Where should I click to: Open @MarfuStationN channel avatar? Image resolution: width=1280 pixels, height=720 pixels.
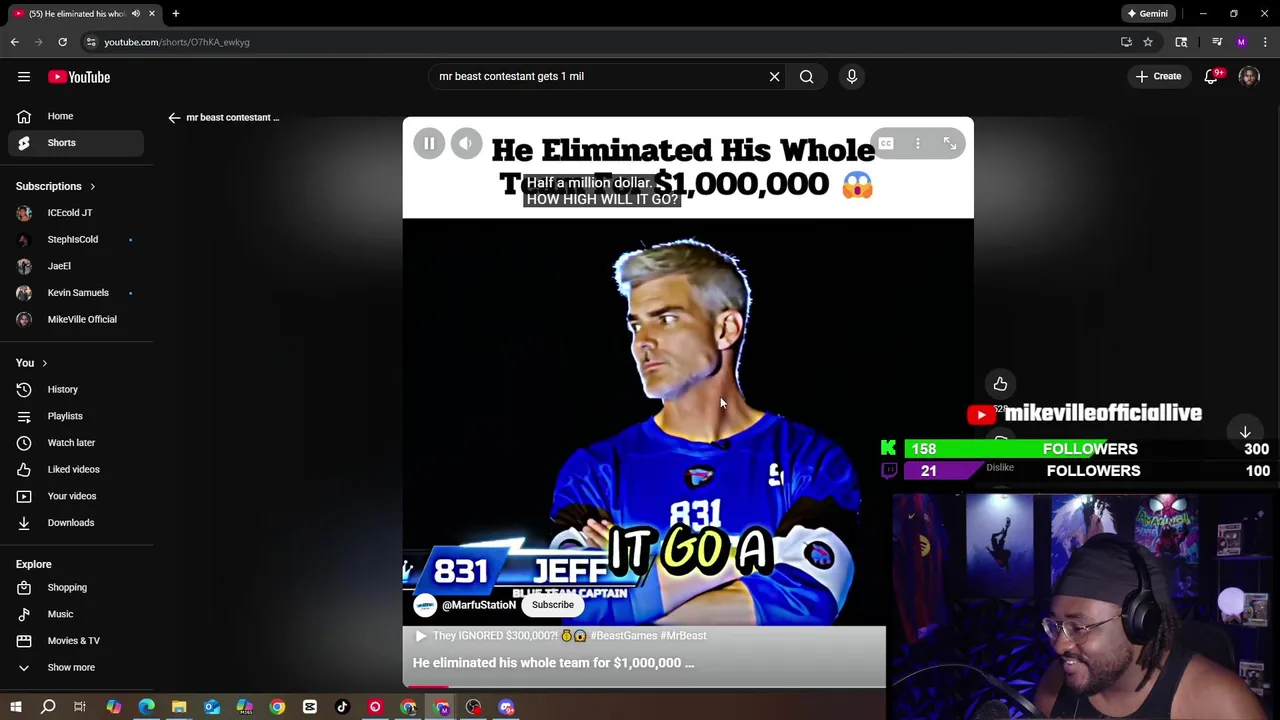(x=426, y=605)
